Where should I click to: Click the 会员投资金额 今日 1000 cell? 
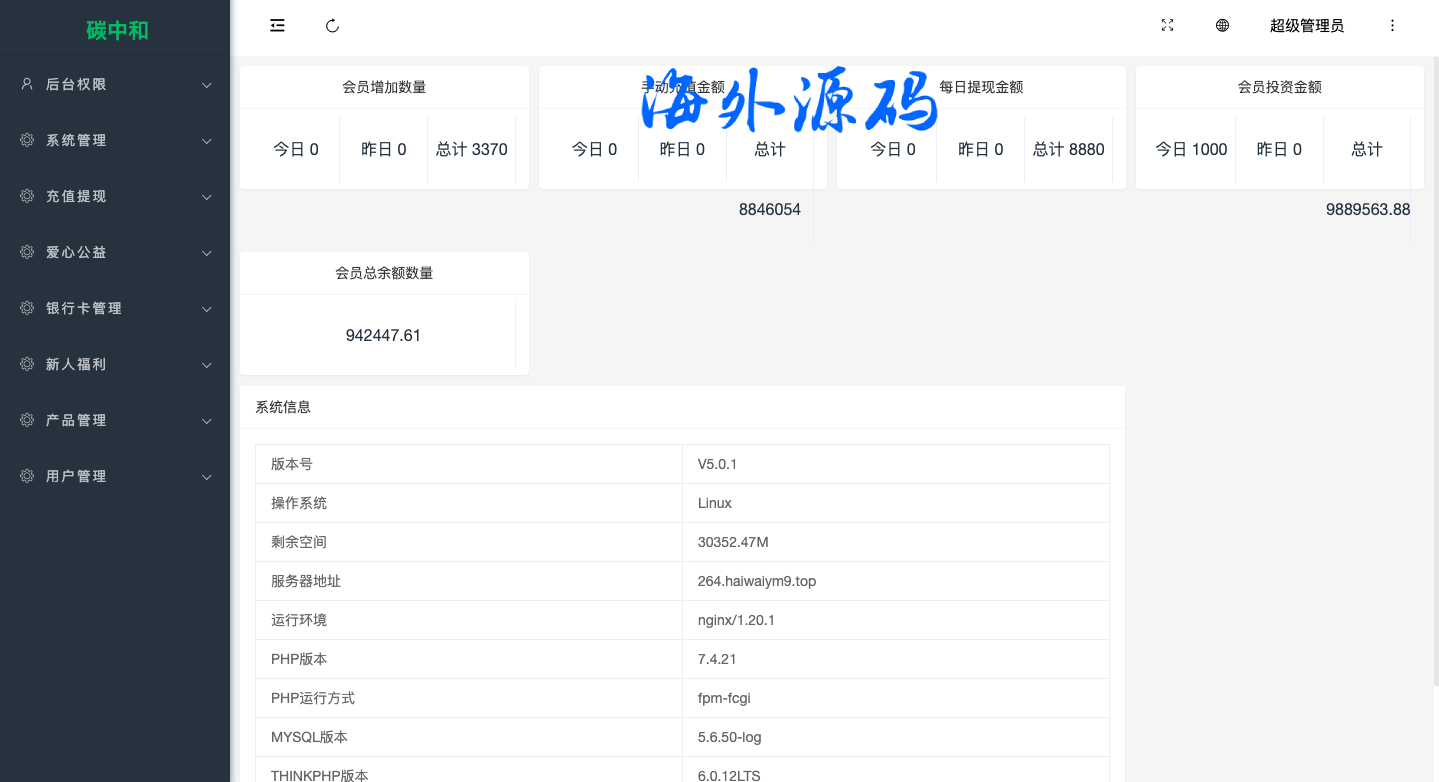[x=1191, y=150]
